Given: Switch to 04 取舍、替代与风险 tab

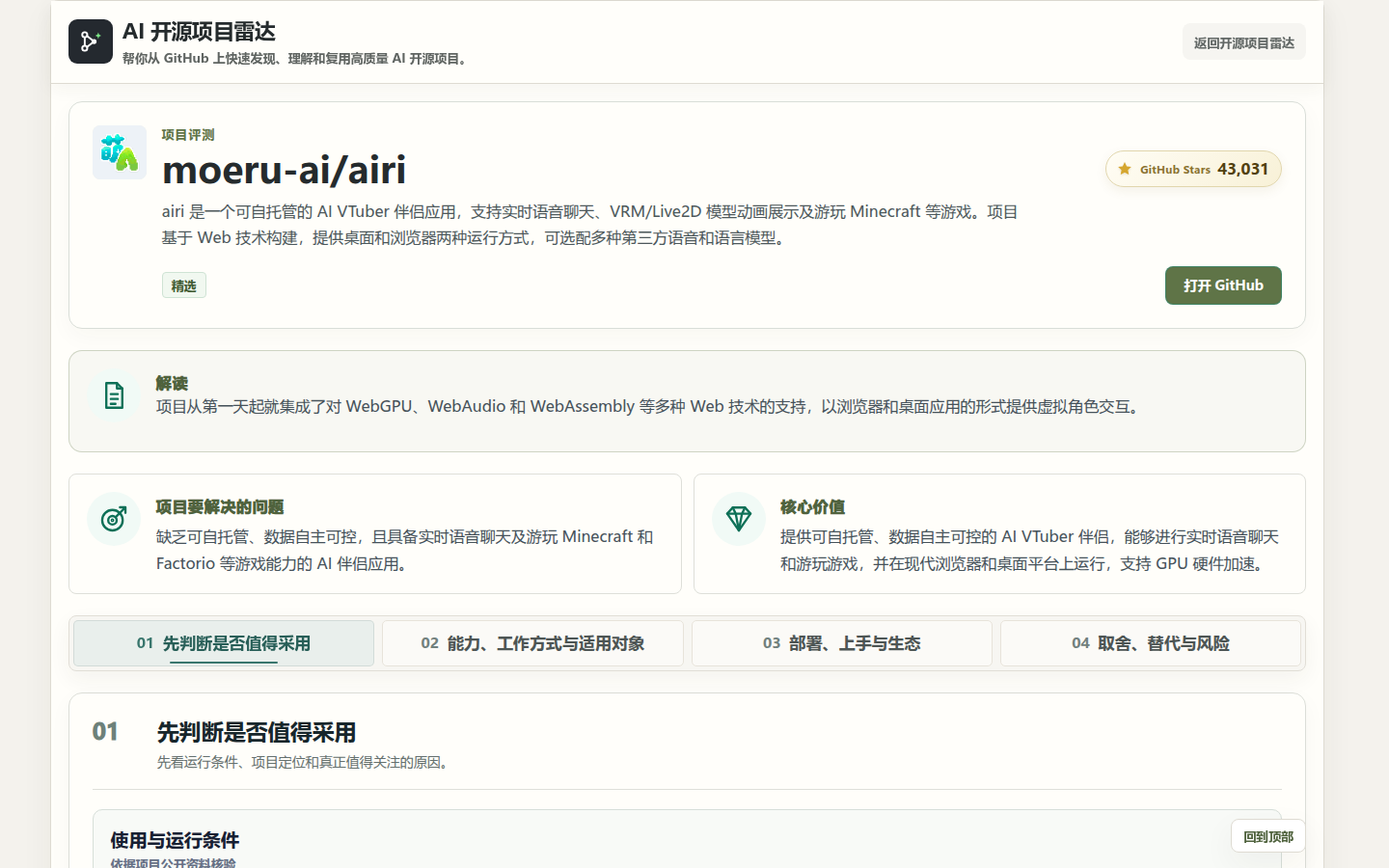Looking at the screenshot, I should point(1151,643).
